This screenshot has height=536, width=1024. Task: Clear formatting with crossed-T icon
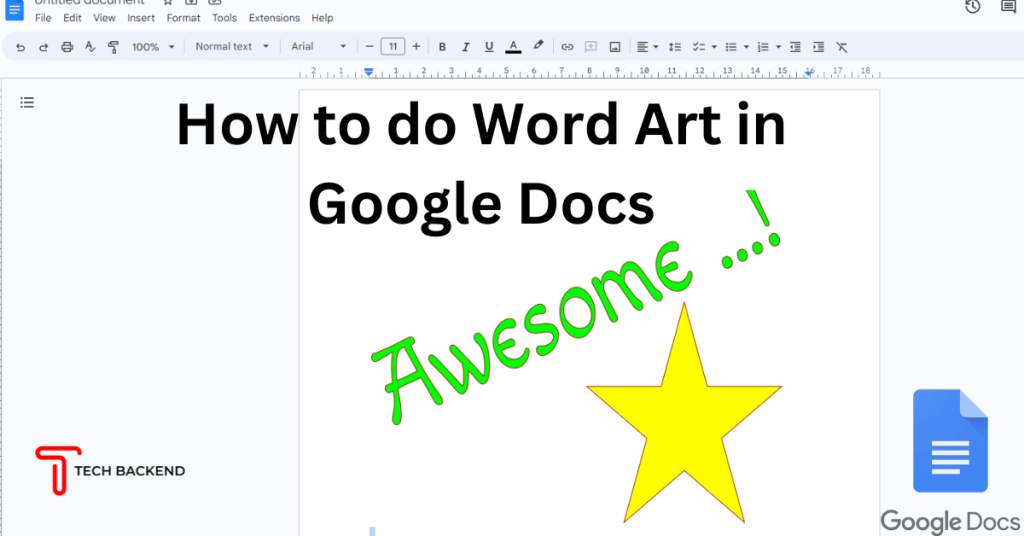point(842,47)
